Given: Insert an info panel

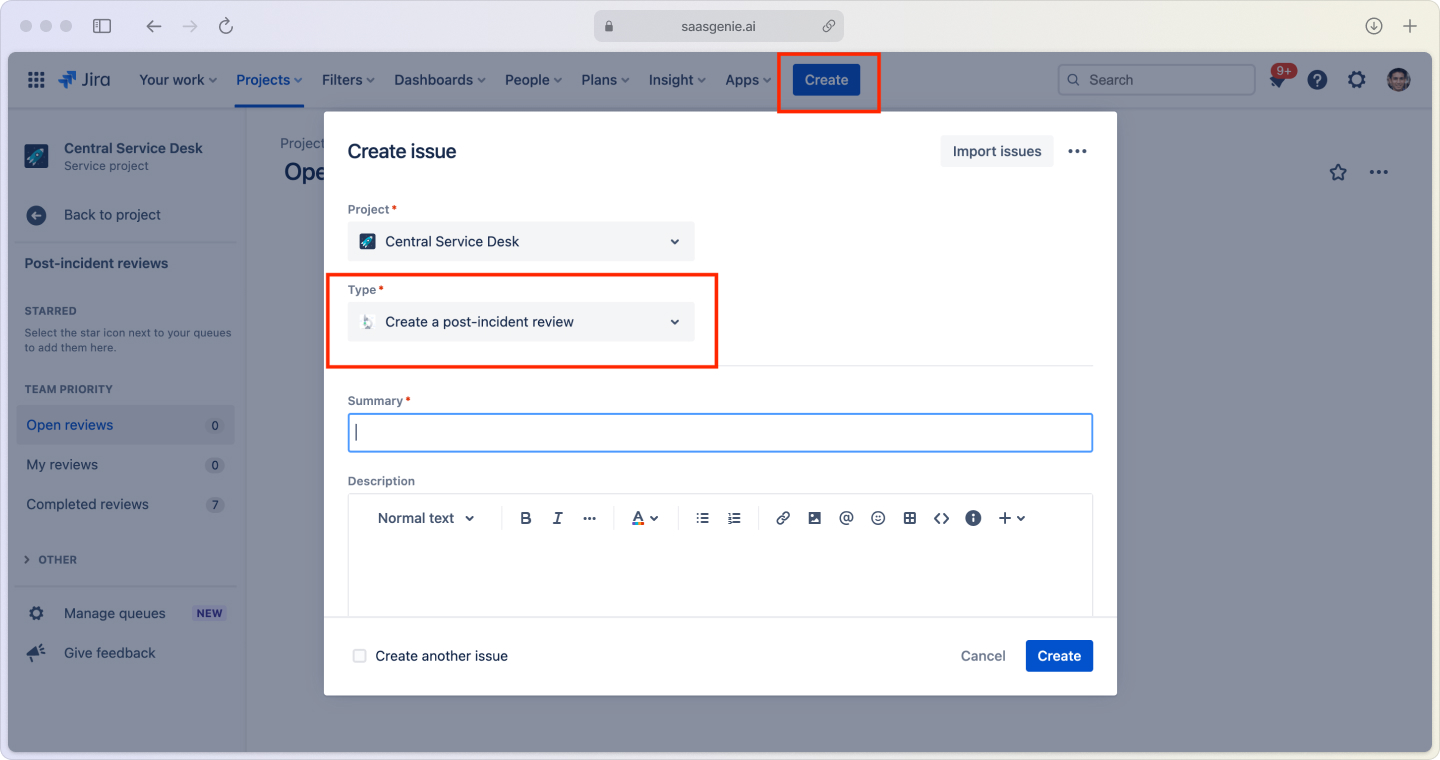Looking at the screenshot, I should (x=973, y=518).
